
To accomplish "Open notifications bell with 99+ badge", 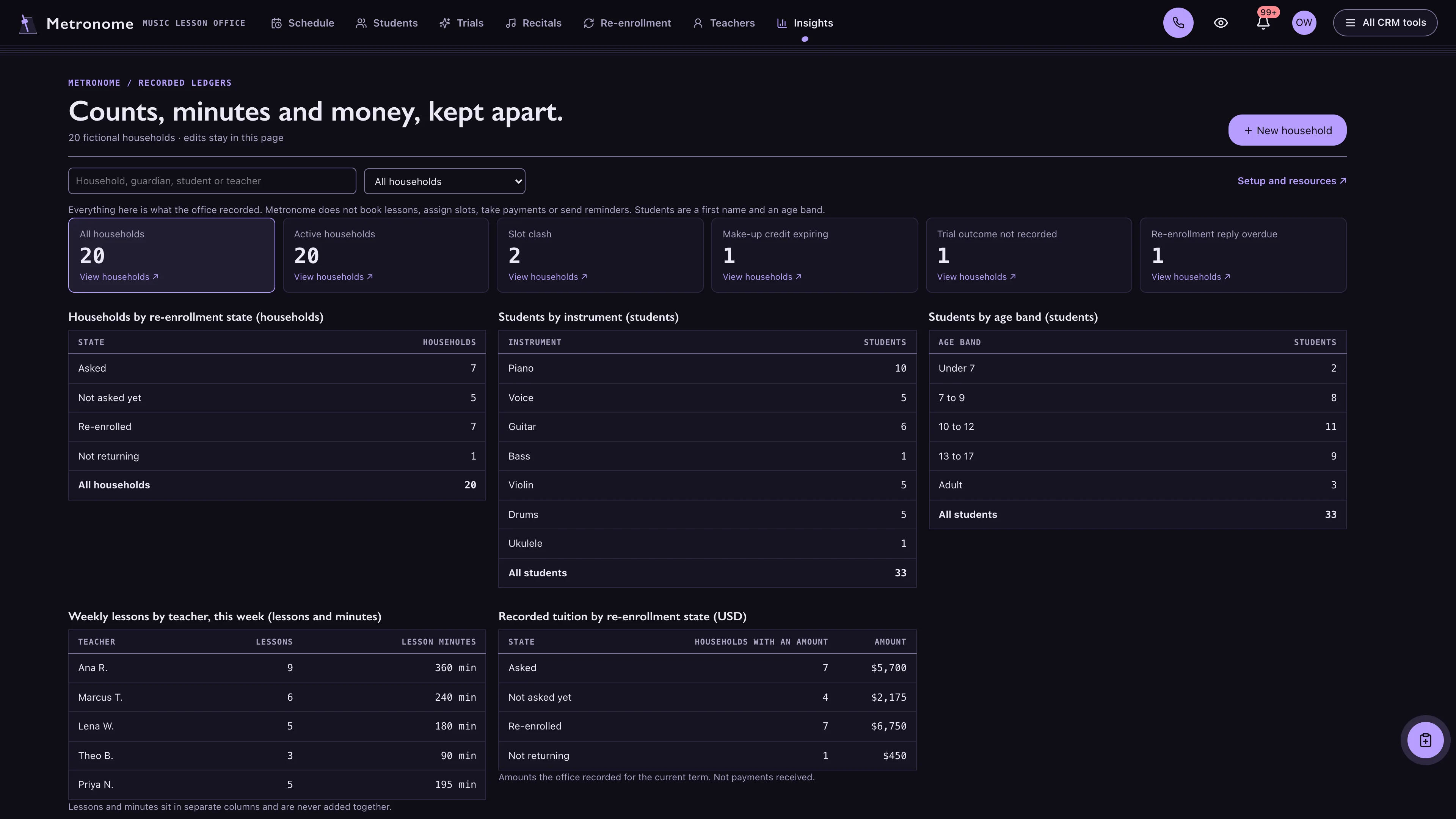I will 1263,23.
